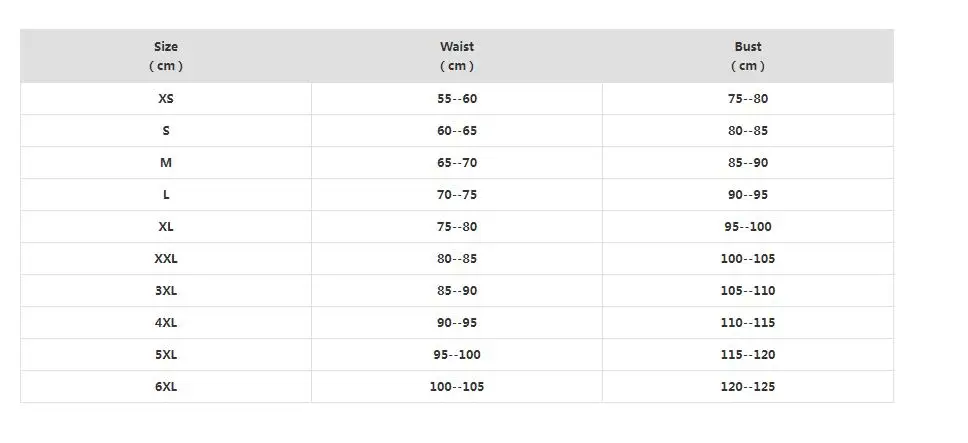Click the L row waist value 70--75
This screenshot has height=443, width=968.
point(457,195)
